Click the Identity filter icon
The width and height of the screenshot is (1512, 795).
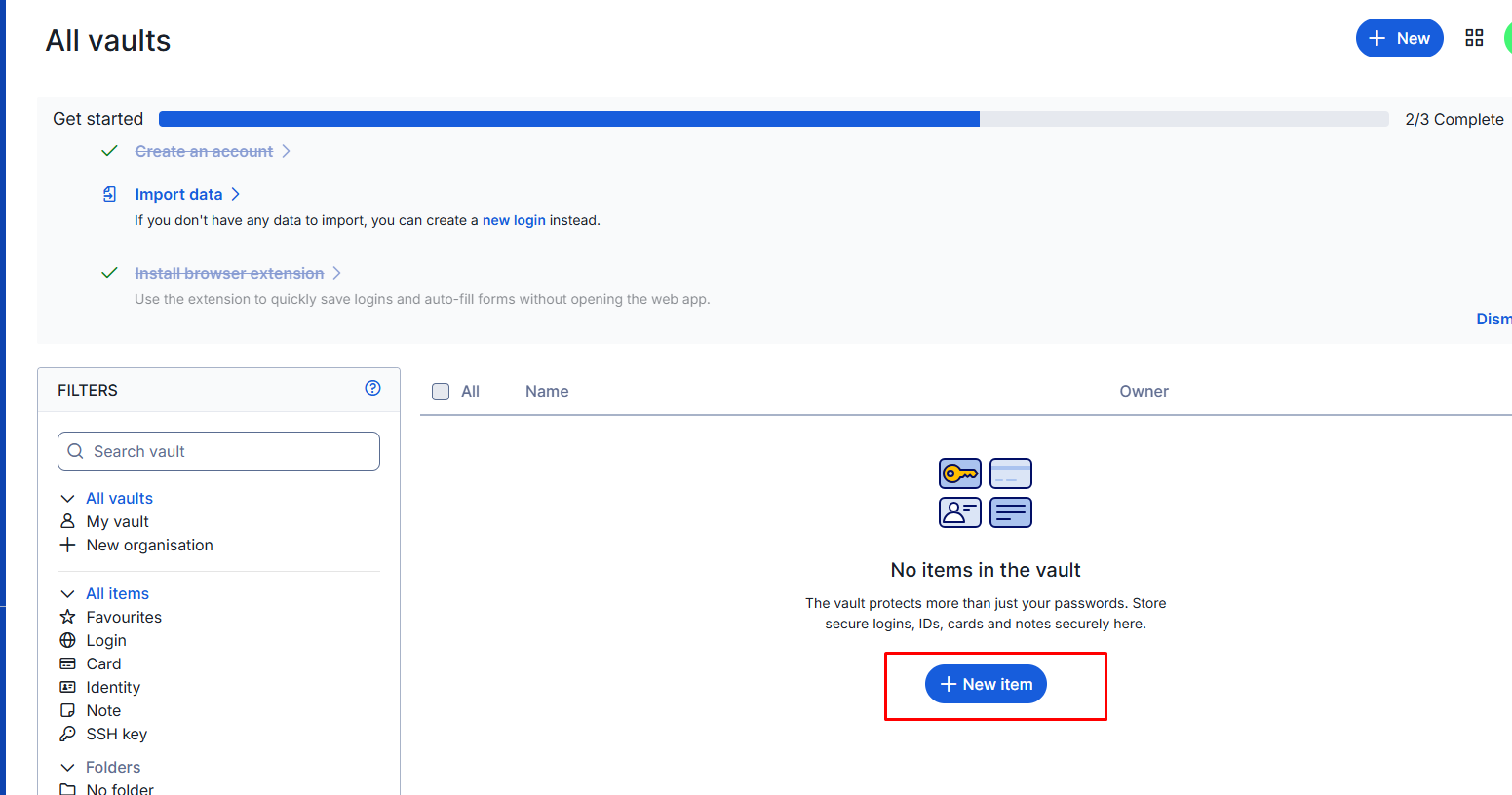[x=67, y=687]
